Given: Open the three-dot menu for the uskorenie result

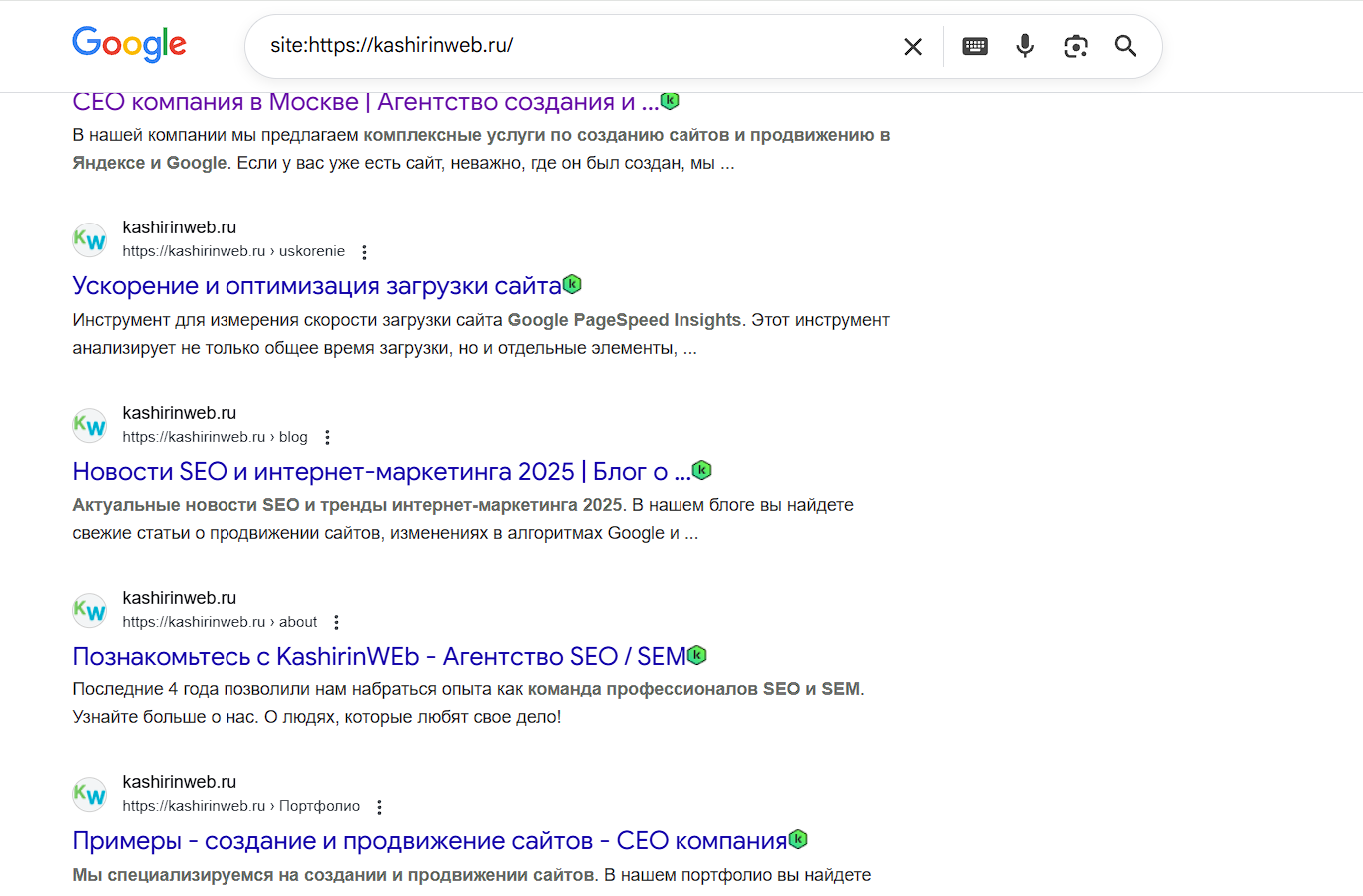Looking at the screenshot, I should [x=364, y=252].
